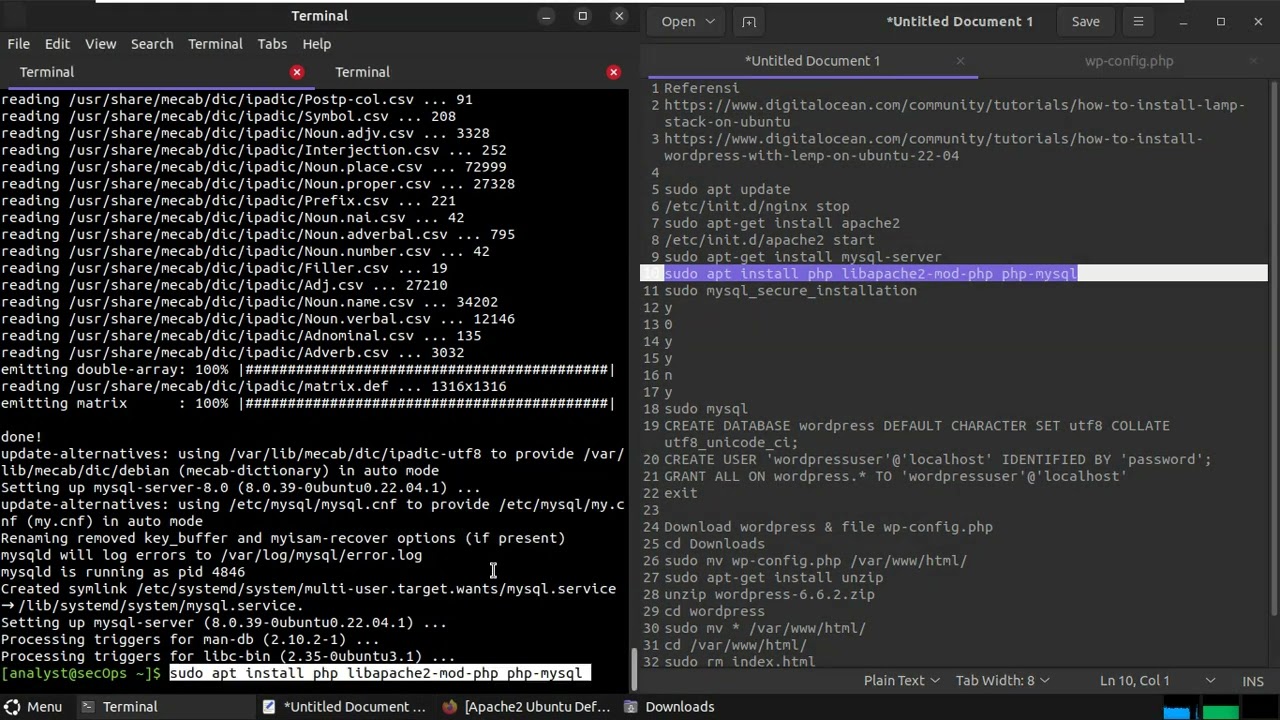Open Terminal from the taskbar
This screenshot has width=1280, height=720.
click(120, 706)
